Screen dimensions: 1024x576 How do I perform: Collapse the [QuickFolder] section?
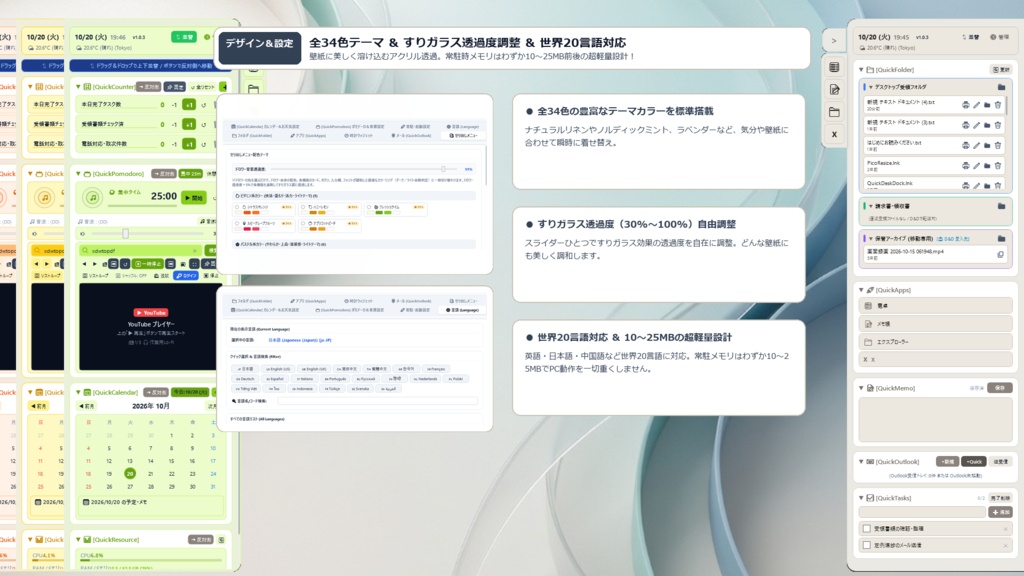861,69
